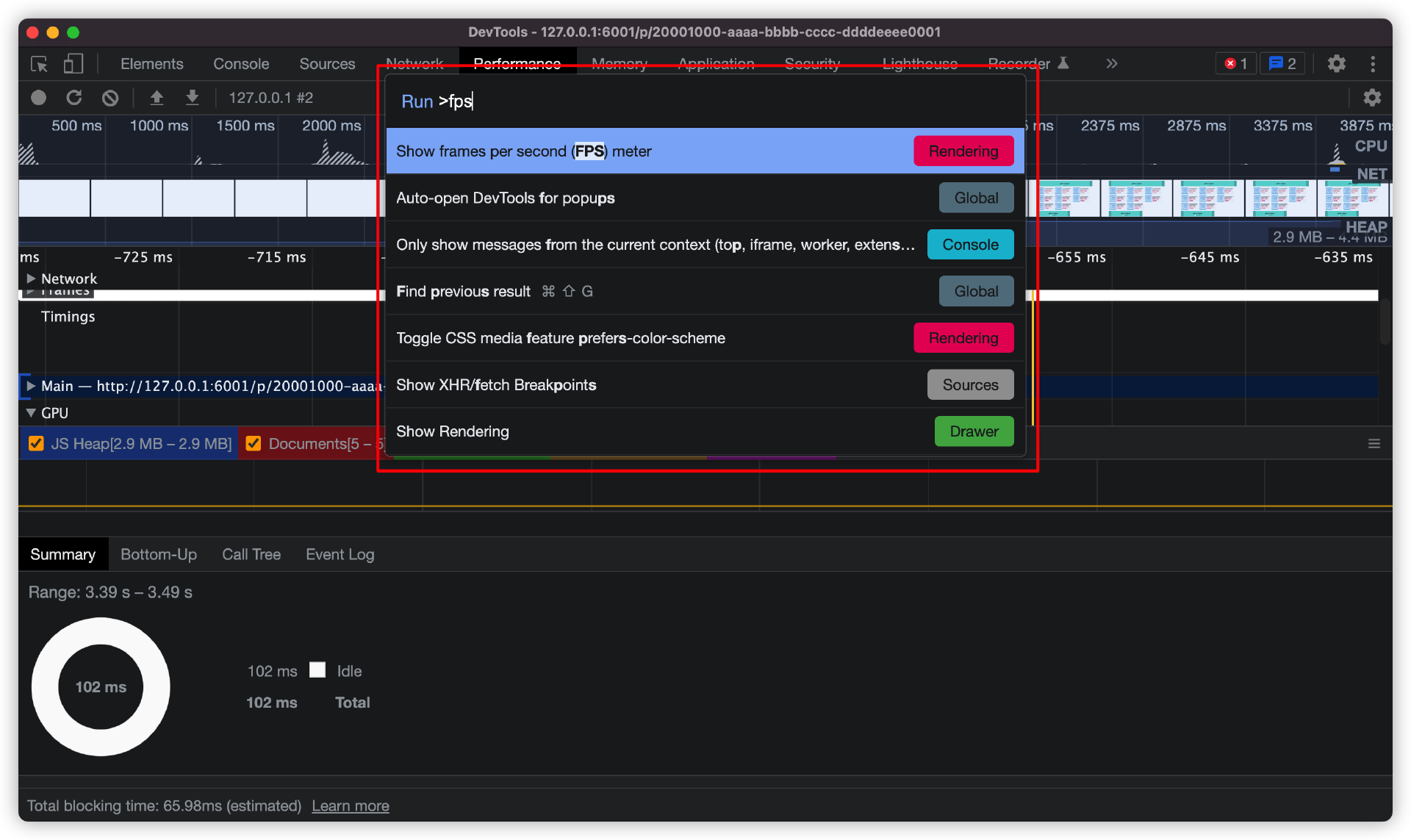
Task: Click the reload and profile icon
Action: tap(74, 98)
